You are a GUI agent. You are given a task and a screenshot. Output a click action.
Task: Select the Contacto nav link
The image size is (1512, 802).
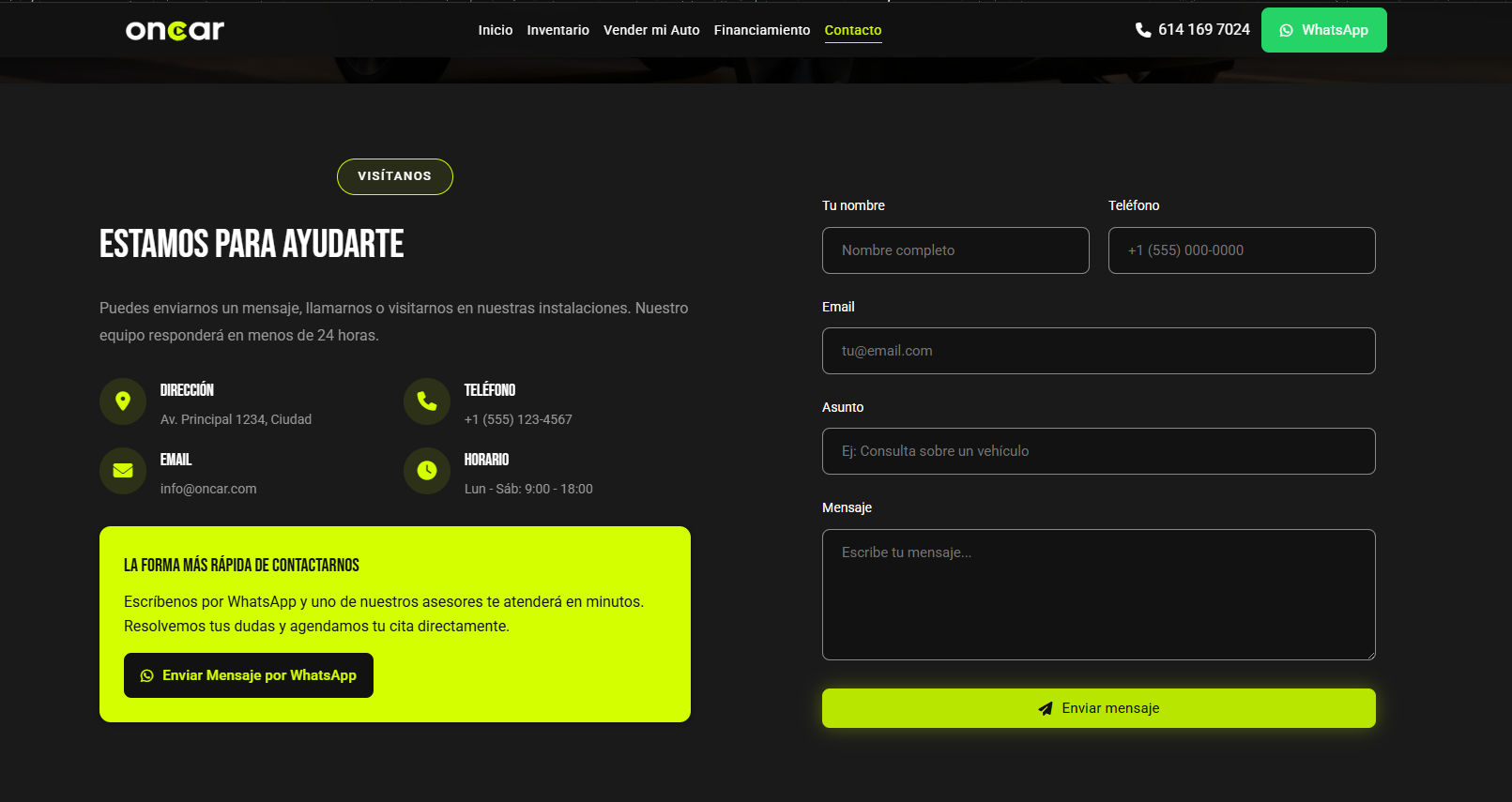click(x=853, y=30)
